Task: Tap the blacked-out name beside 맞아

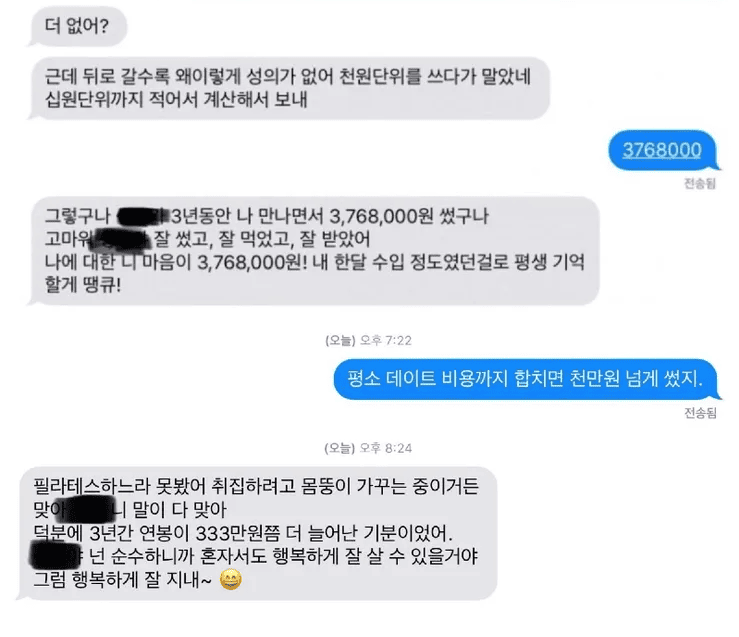Action: click(90, 509)
